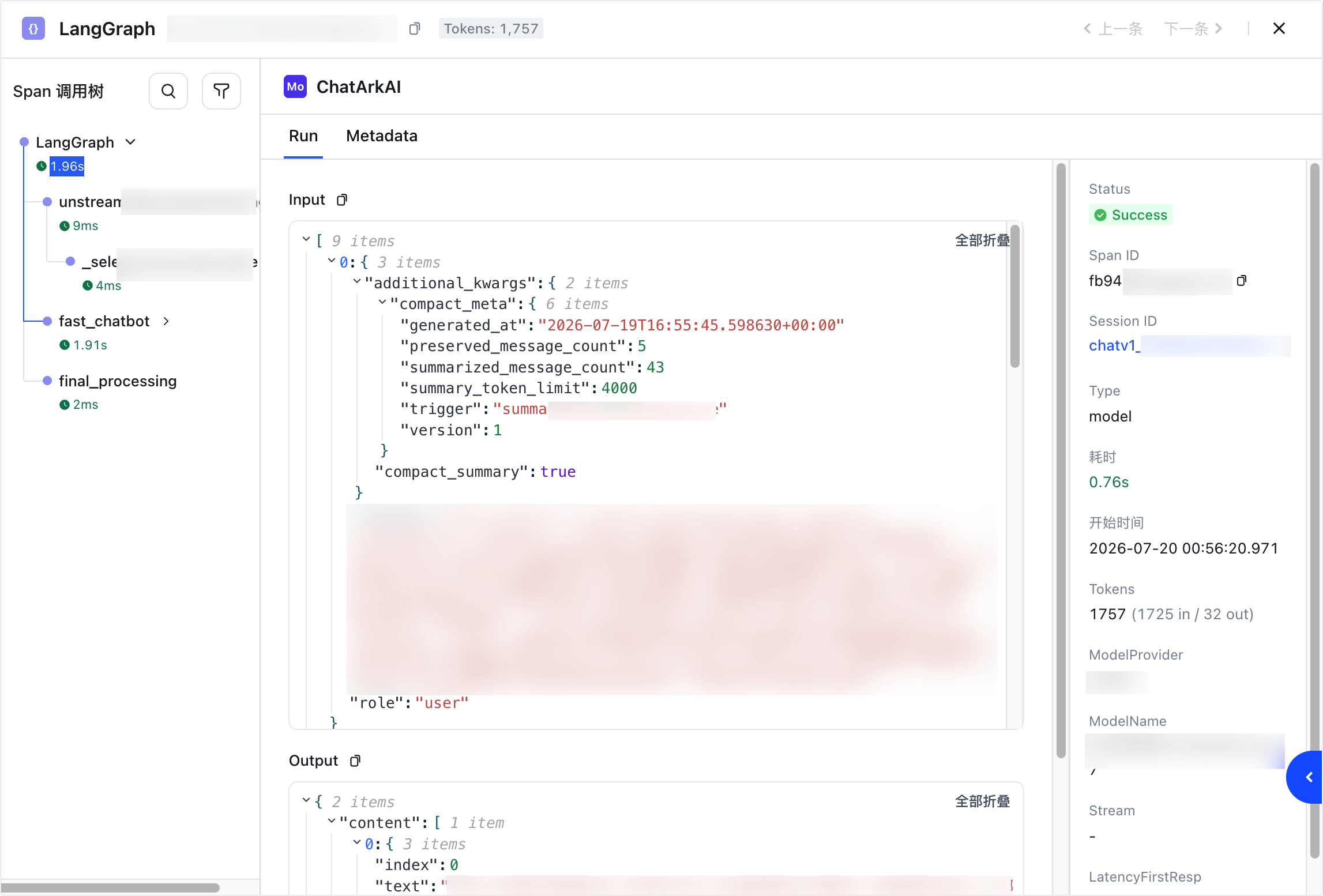Go to previous trace with 上一条
The height and width of the screenshot is (896, 1323).
[x=1113, y=28]
